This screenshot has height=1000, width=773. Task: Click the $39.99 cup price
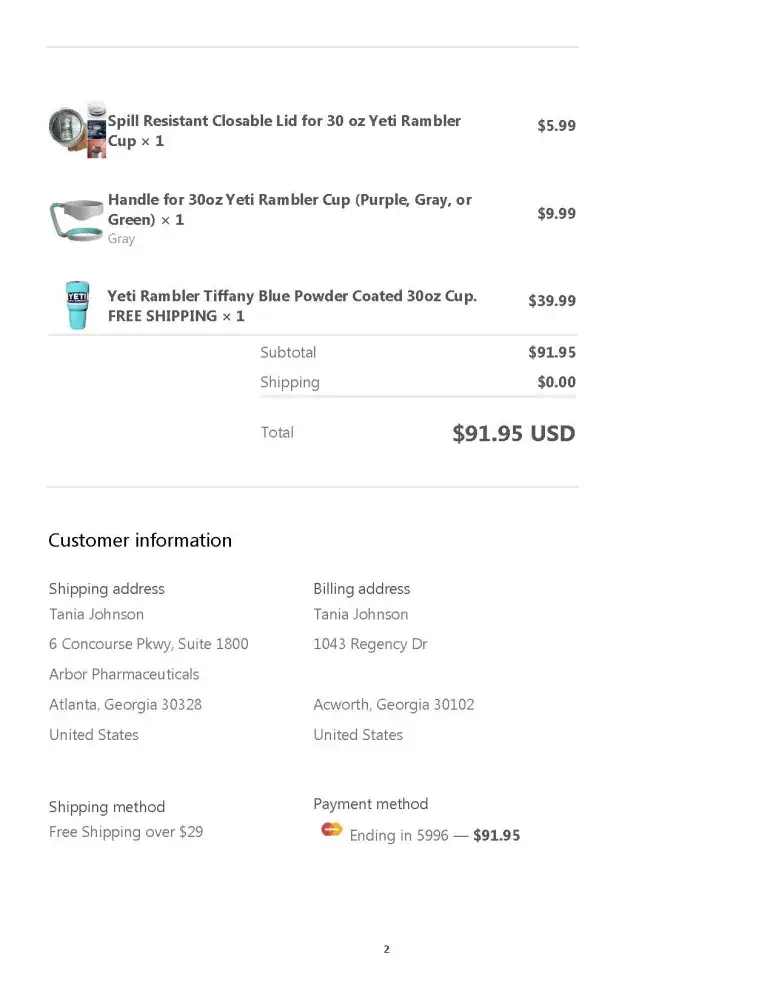pyautogui.click(x=552, y=301)
